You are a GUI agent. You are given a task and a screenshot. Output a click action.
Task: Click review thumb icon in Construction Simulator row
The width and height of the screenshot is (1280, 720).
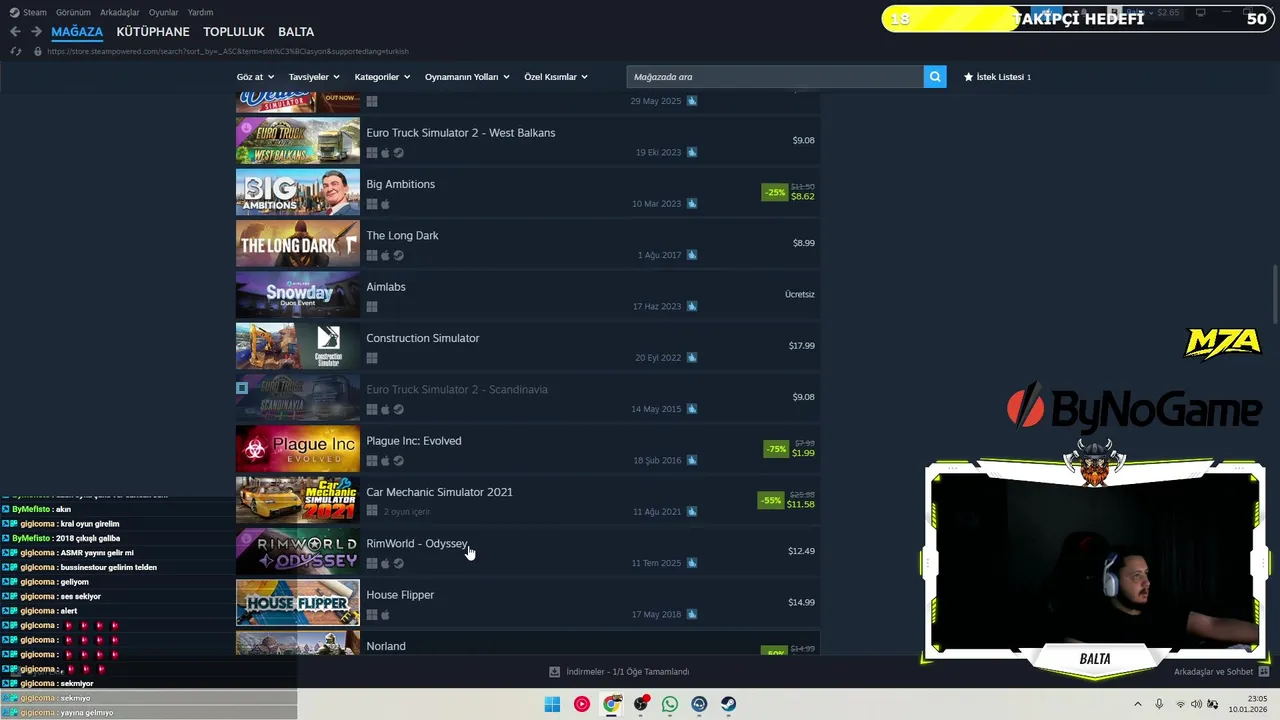tap(692, 358)
